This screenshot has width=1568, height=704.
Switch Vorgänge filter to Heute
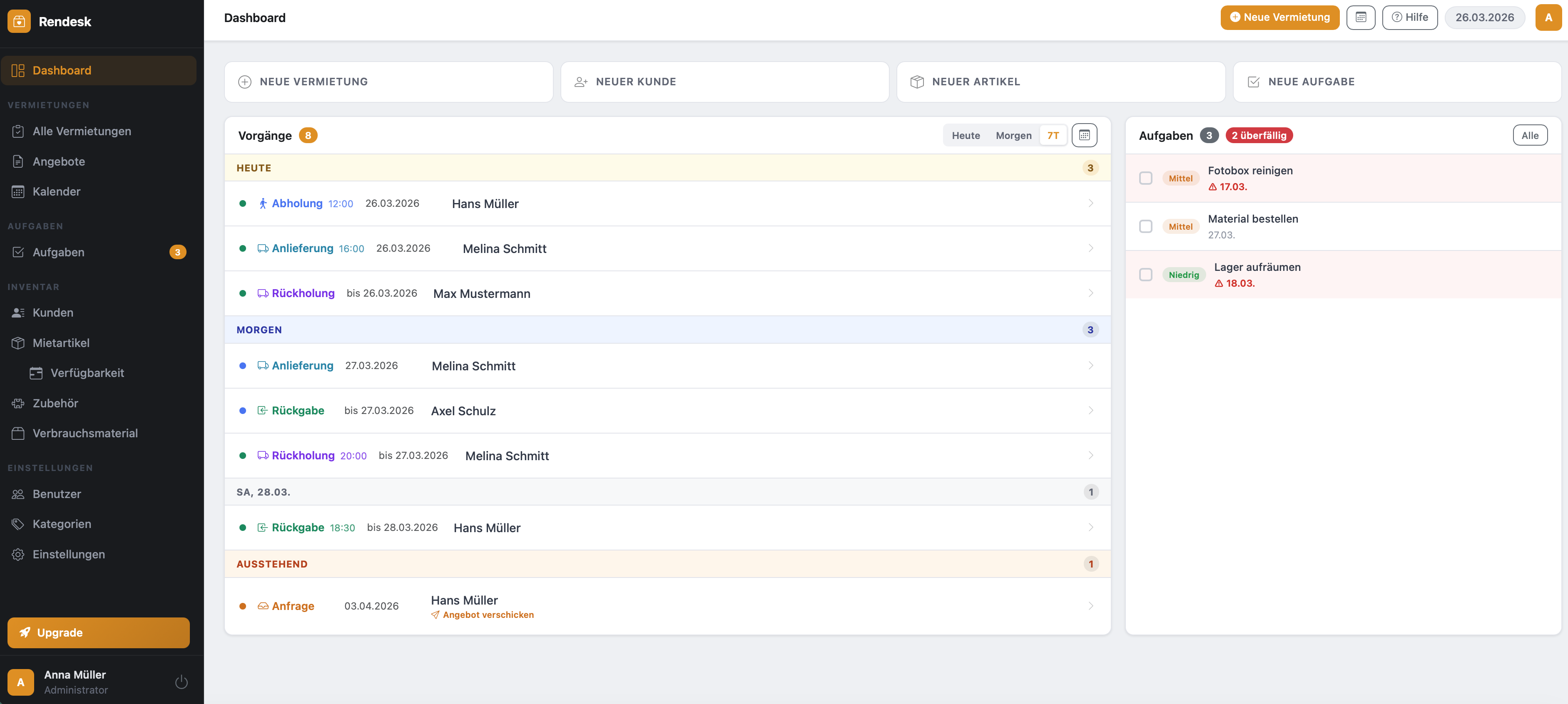tap(966, 135)
